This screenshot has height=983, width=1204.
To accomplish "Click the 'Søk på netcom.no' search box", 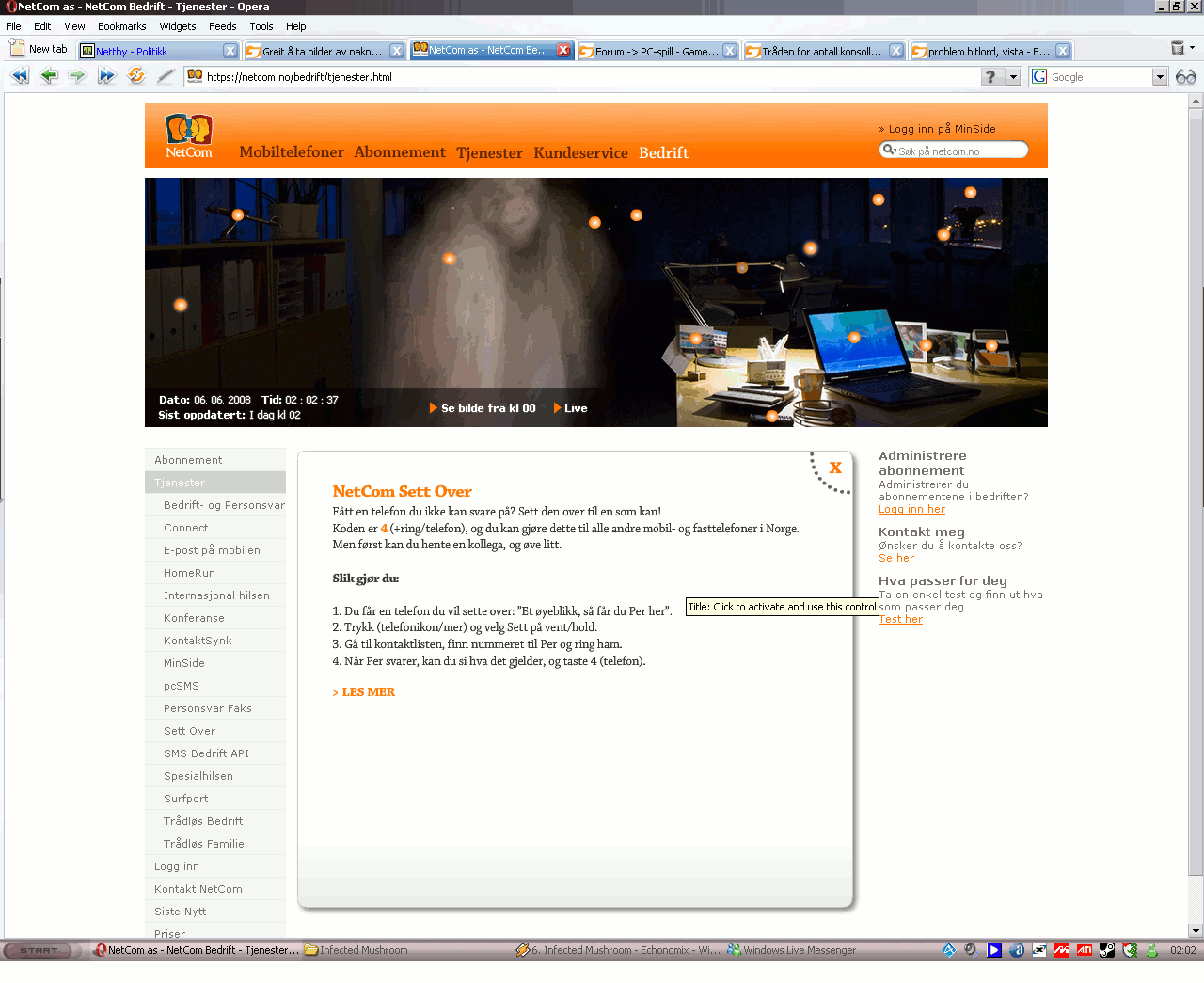I will tap(954, 151).
